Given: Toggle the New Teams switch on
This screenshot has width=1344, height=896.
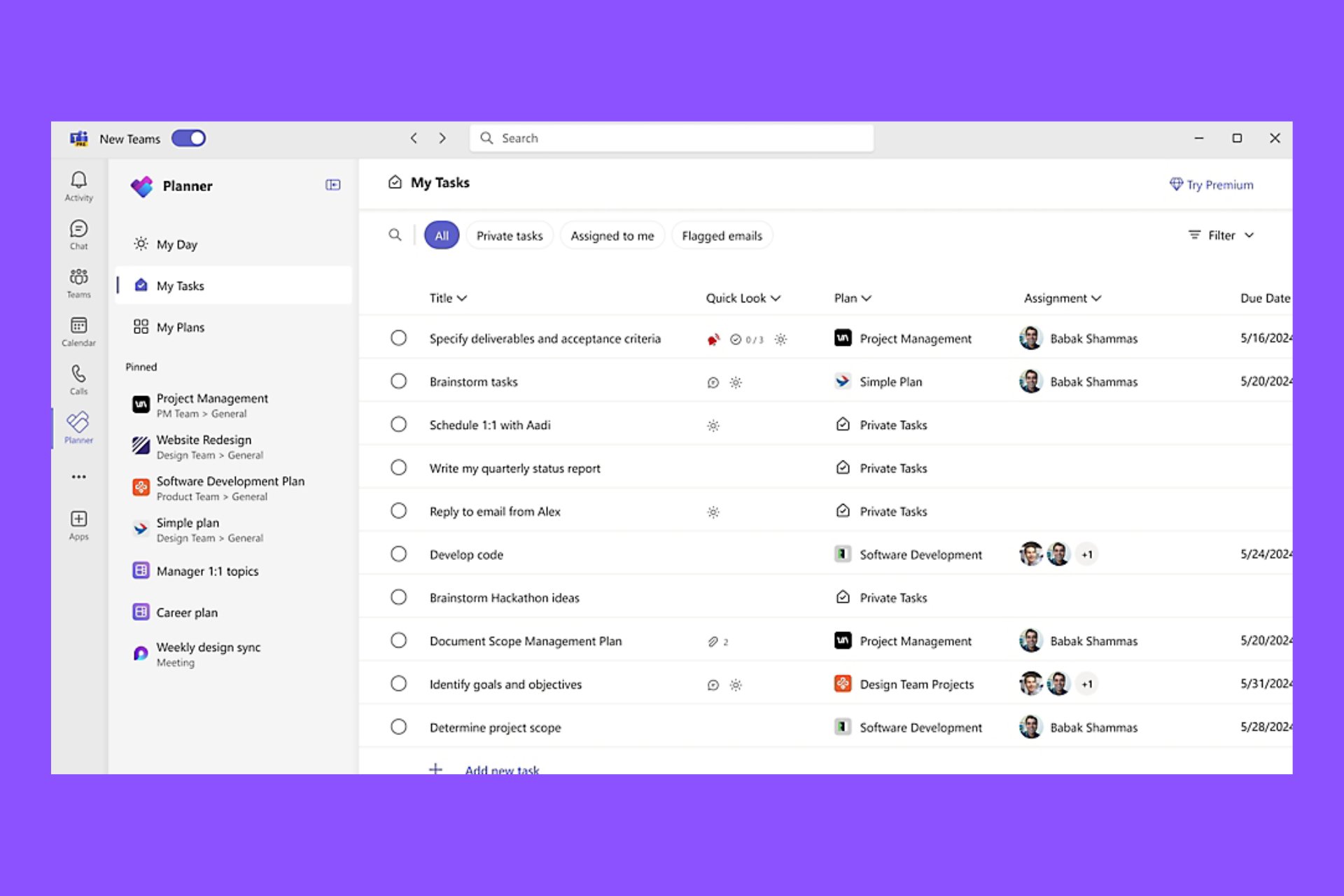Looking at the screenshot, I should [x=190, y=138].
